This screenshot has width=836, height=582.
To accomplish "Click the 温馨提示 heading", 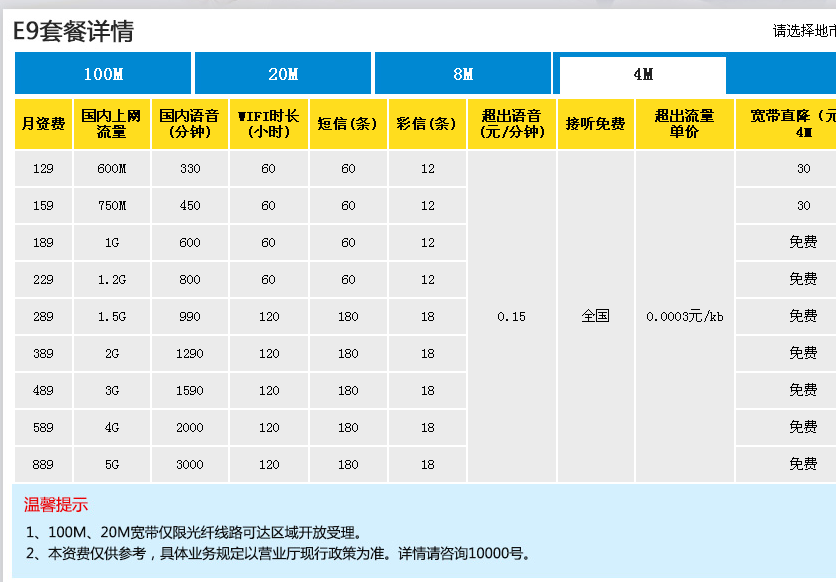I will pos(56,506).
